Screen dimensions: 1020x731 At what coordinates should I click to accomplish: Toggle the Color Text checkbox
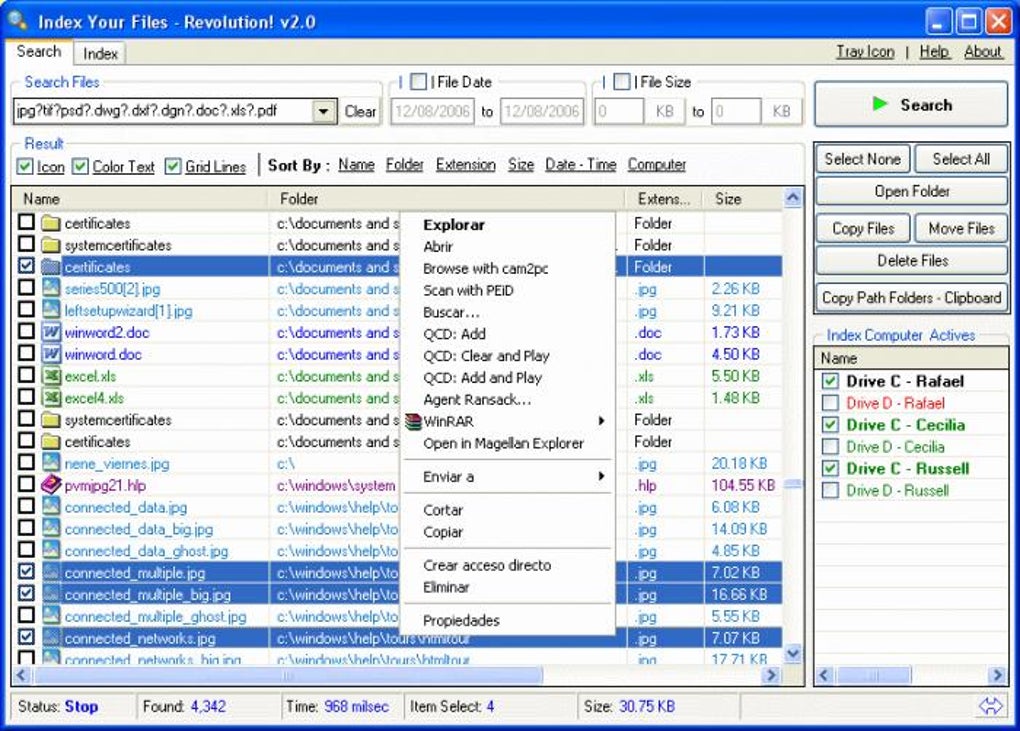click(81, 166)
